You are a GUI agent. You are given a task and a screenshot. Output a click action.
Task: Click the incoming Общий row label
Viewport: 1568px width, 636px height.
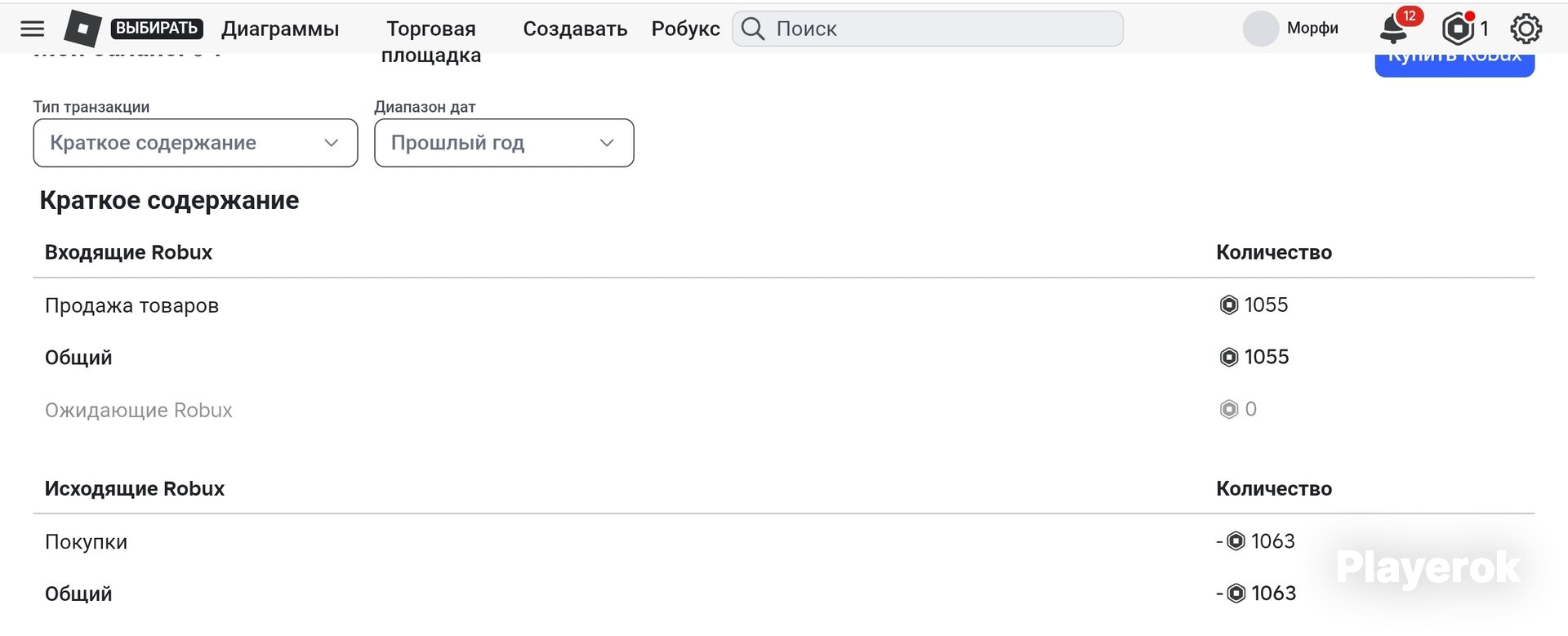pos(78,358)
